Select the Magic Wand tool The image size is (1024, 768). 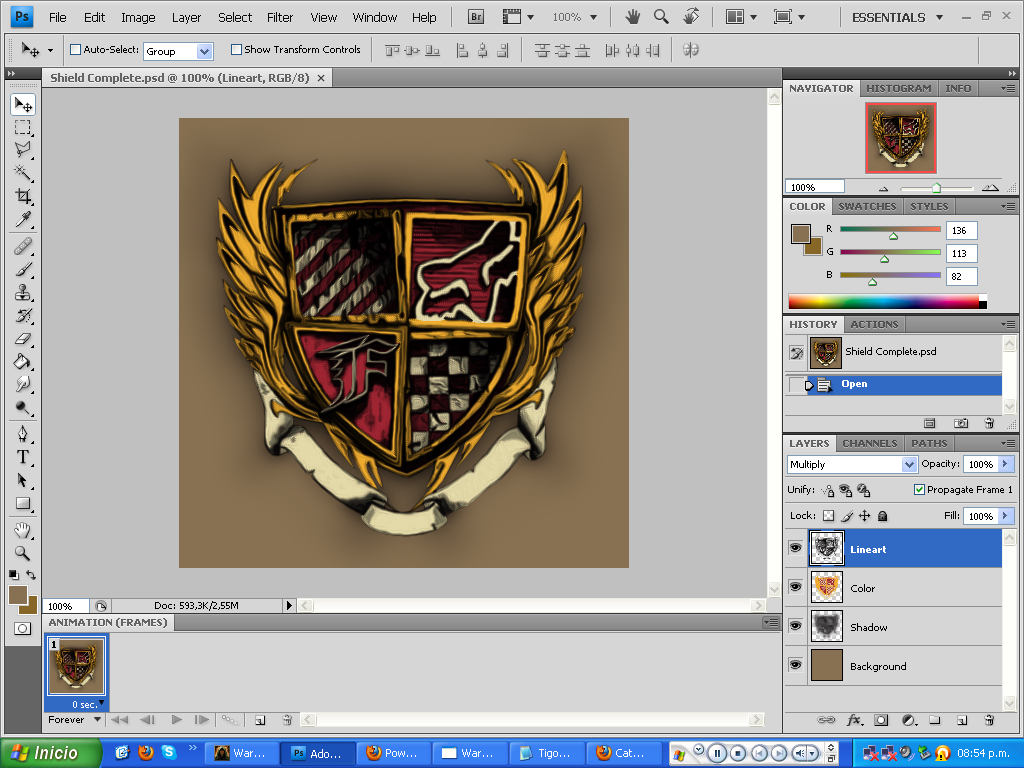(23, 173)
